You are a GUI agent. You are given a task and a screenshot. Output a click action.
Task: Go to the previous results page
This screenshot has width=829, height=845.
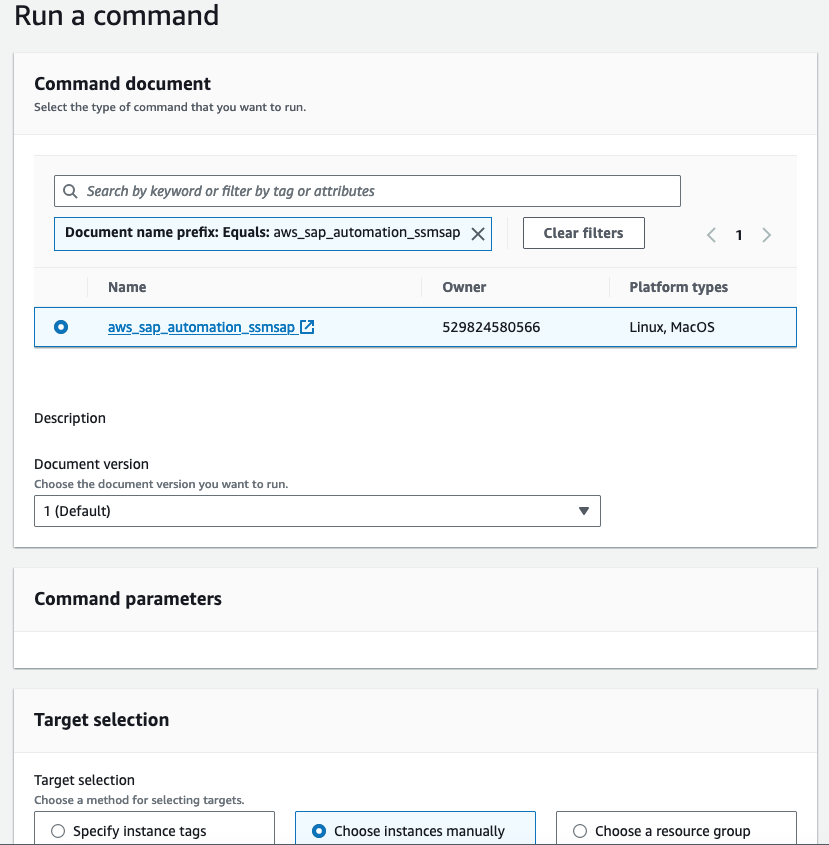click(x=712, y=235)
